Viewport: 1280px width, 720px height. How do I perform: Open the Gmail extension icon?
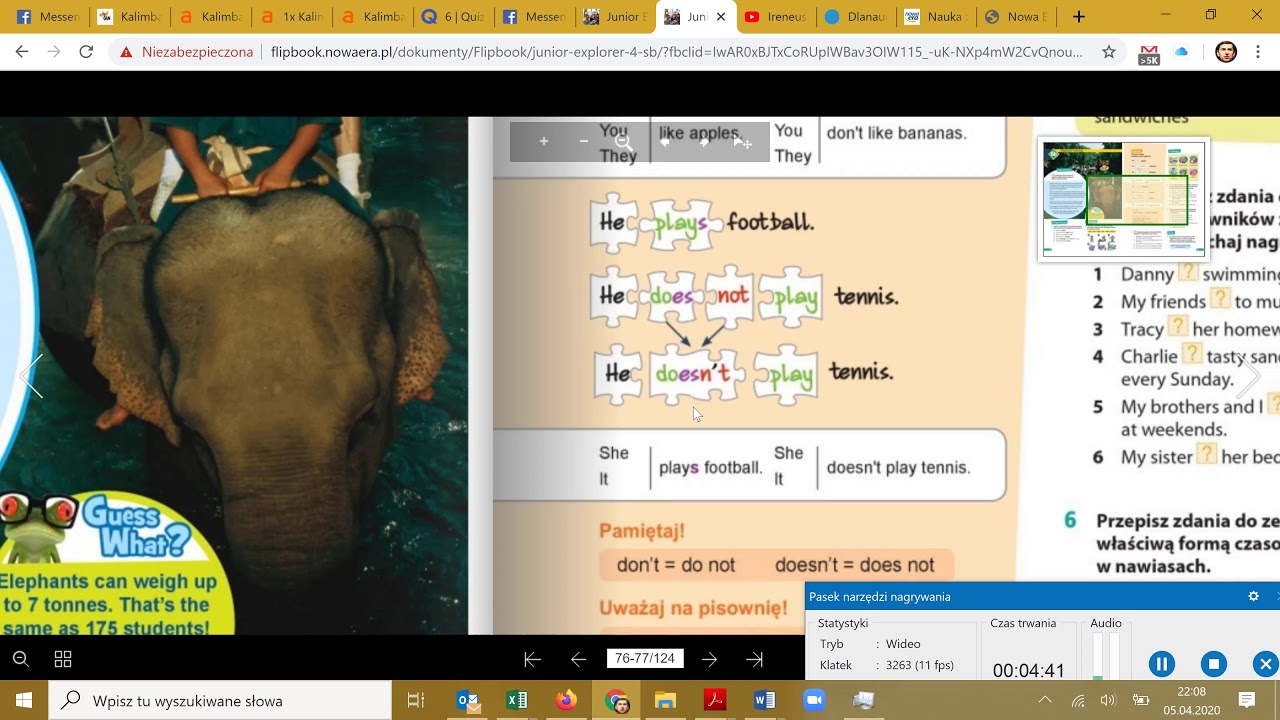pyautogui.click(x=1149, y=54)
